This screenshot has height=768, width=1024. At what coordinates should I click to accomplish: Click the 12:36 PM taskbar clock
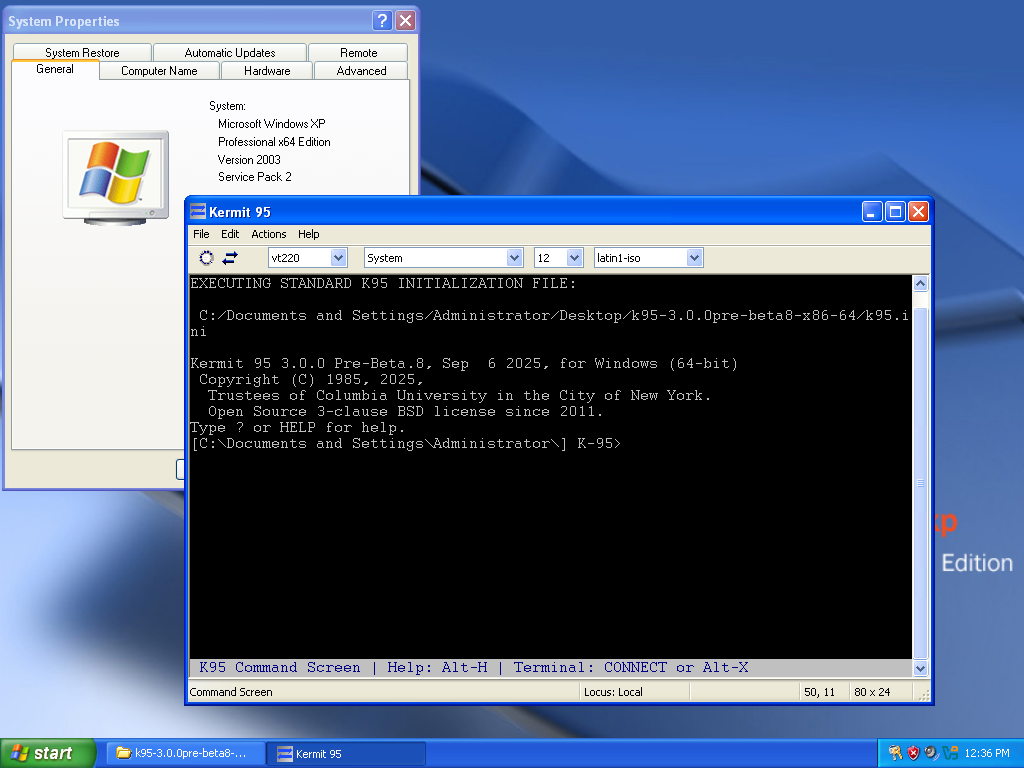click(987, 754)
